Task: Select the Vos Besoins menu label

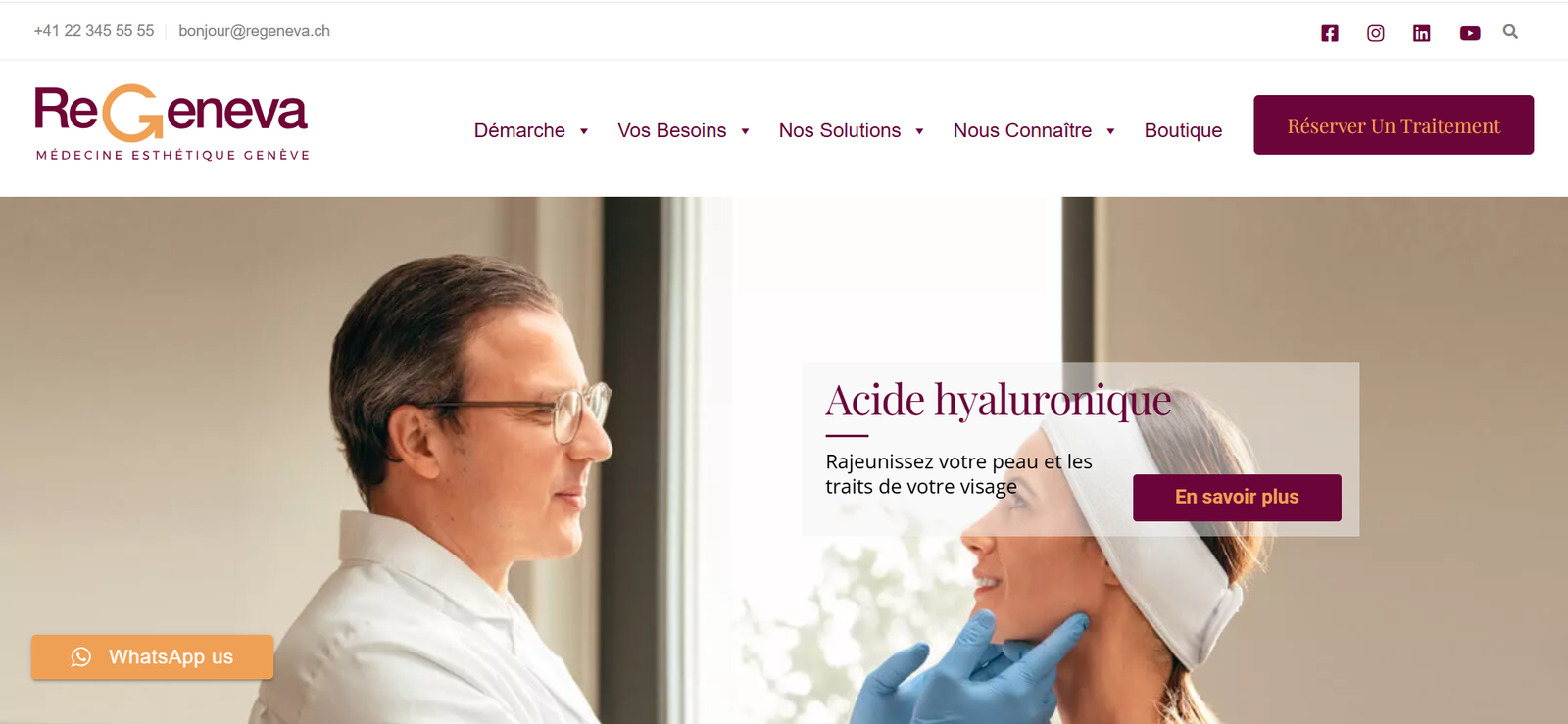Action: pos(671,130)
